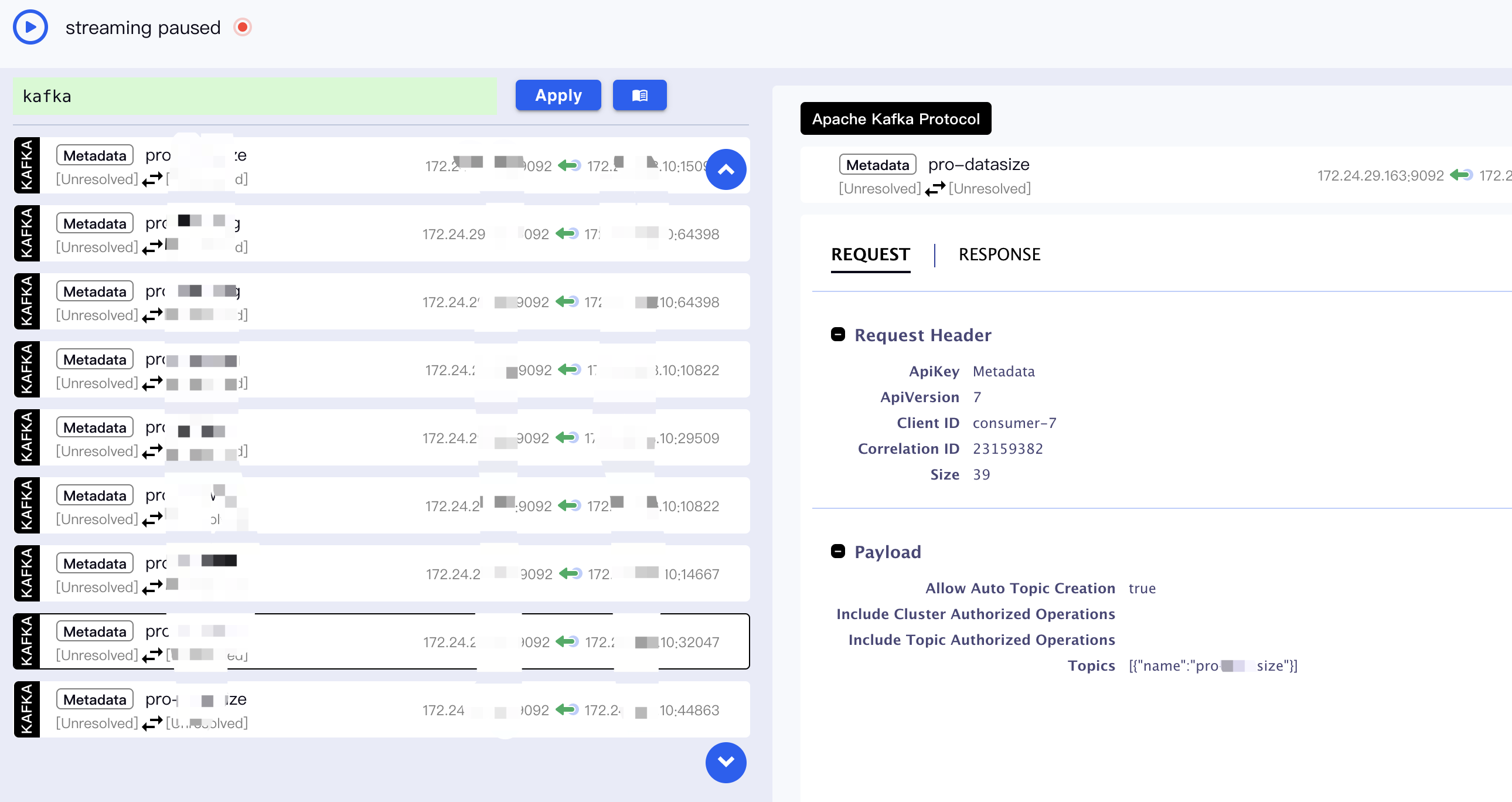
Task: Jump to top with up chevron button
Action: (x=726, y=169)
